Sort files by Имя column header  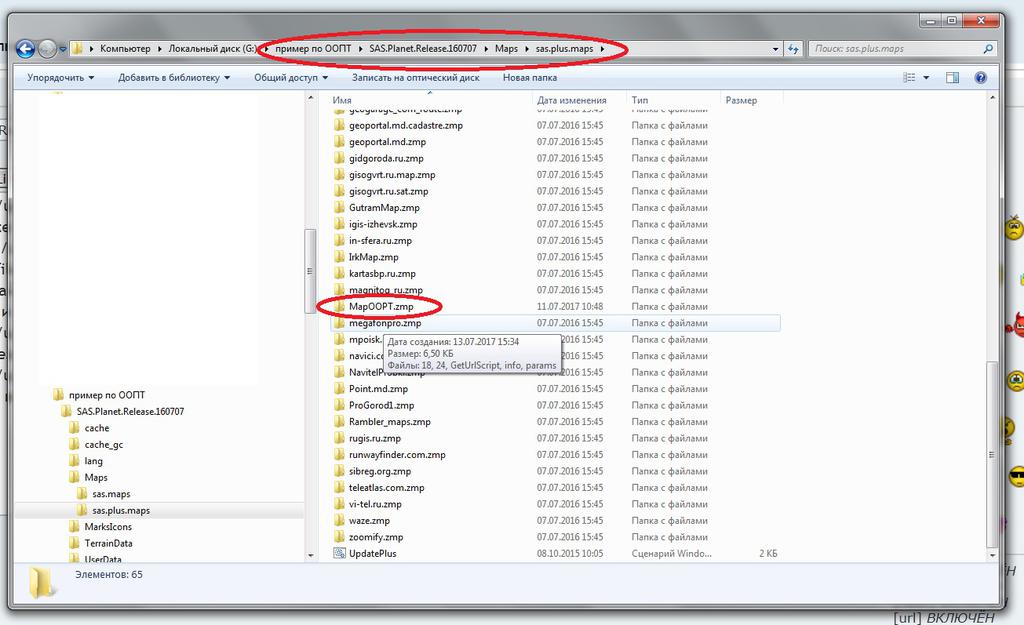343,100
